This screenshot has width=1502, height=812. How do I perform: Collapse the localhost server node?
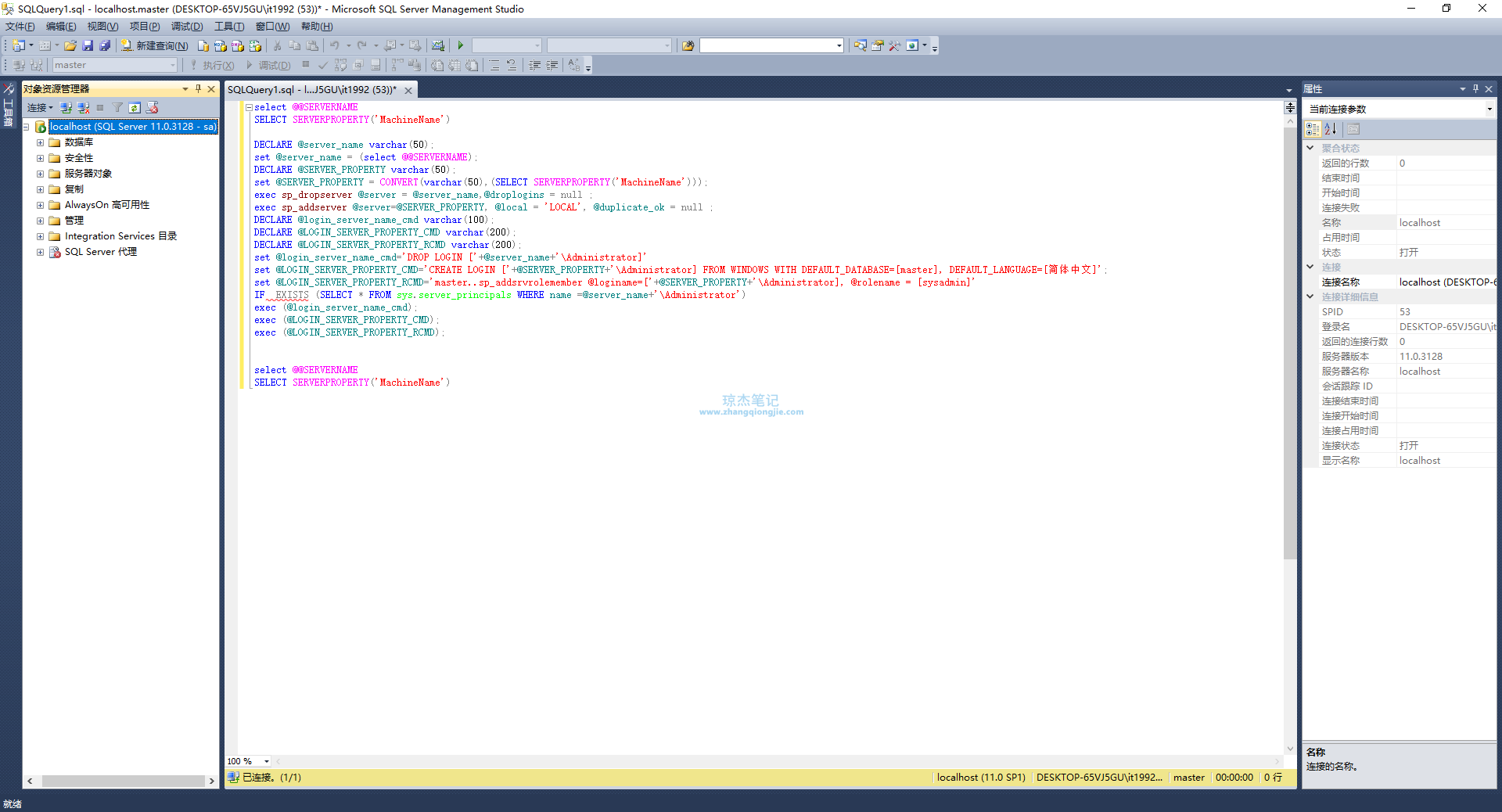pos(27,127)
